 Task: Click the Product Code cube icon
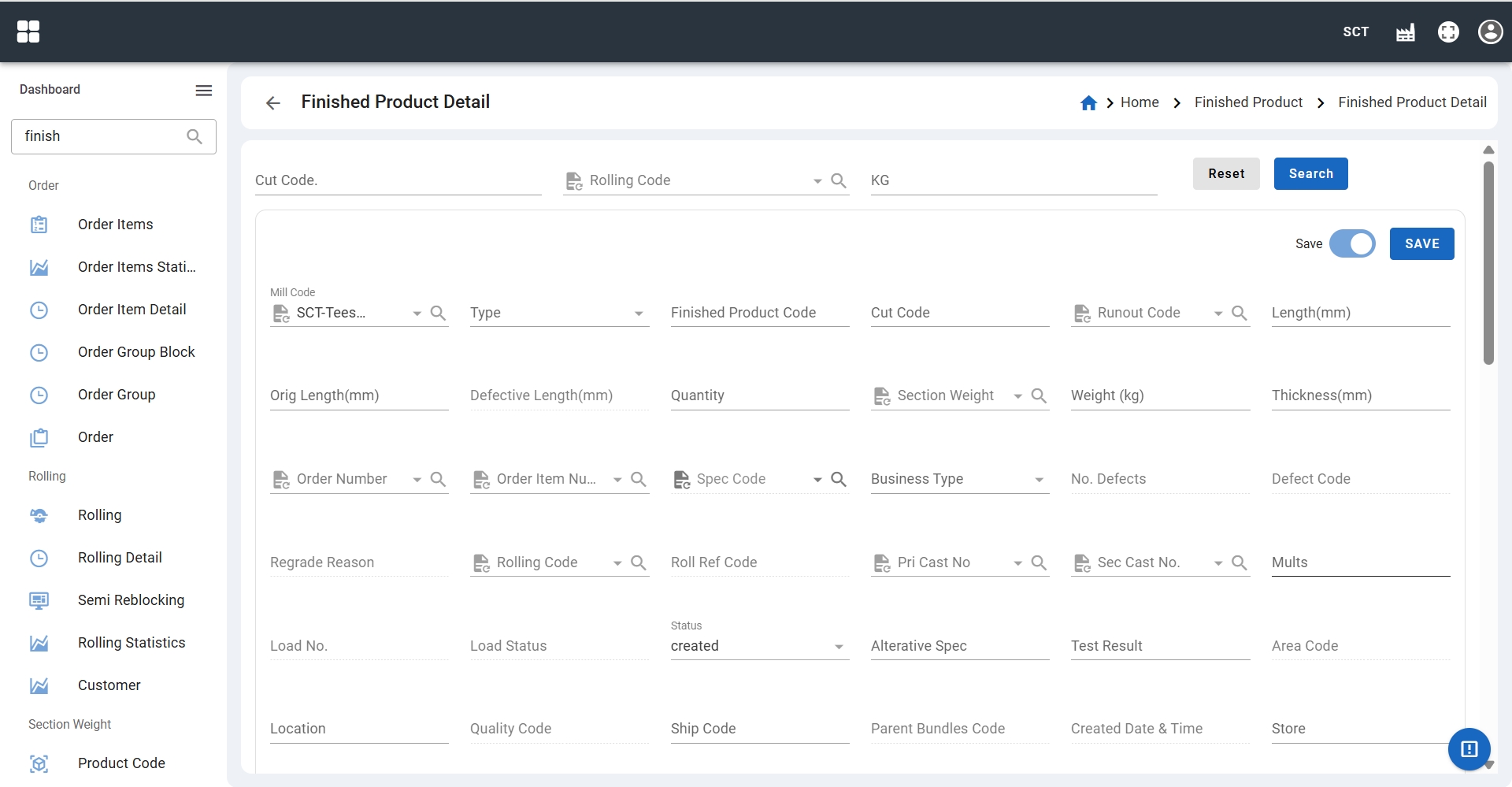39,763
